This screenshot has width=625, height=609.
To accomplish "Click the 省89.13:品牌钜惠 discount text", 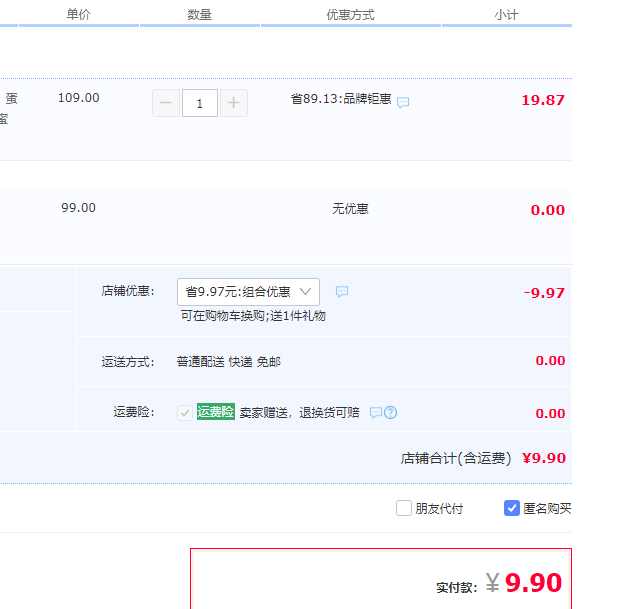I will 340,99.
